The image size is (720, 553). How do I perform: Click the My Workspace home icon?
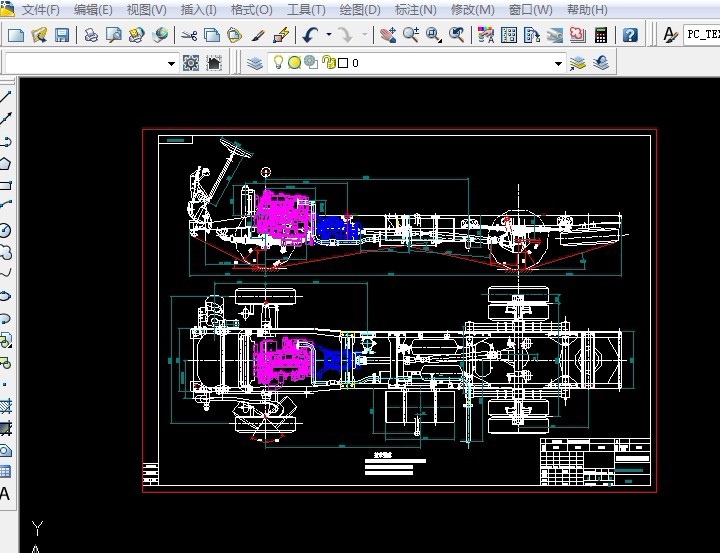pos(214,63)
